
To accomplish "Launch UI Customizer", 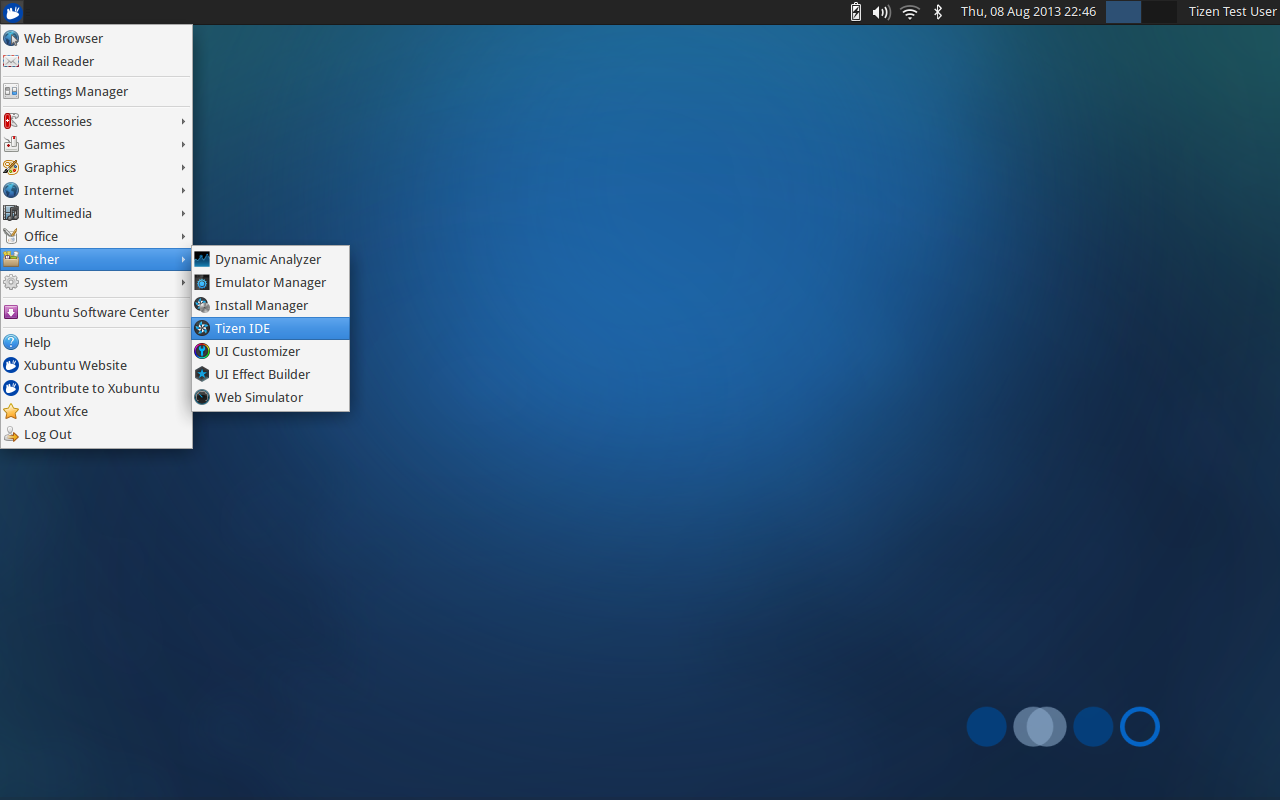I will pyautogui.click(x=271, y=351).
